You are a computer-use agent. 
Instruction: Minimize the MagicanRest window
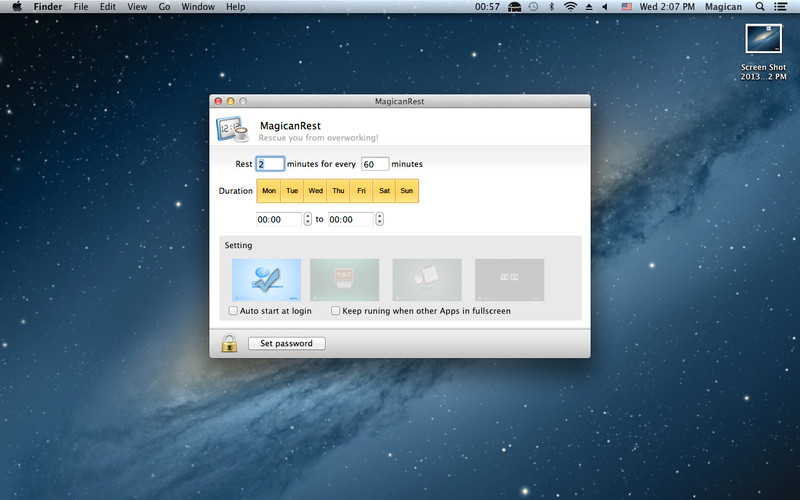[231, 101]
